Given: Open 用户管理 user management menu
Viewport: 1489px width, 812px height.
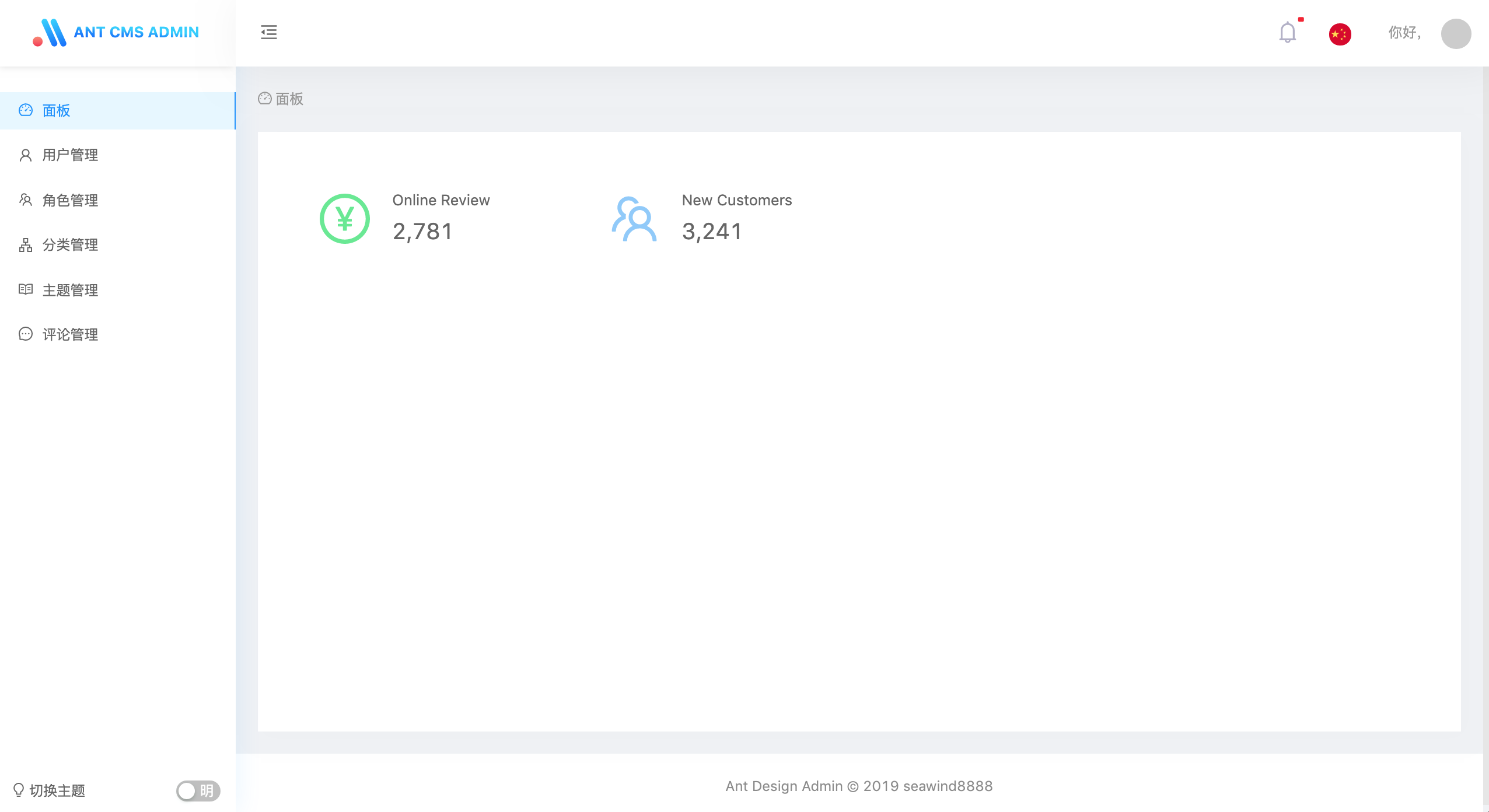Looking at the screenshot, I should (70, 155).
